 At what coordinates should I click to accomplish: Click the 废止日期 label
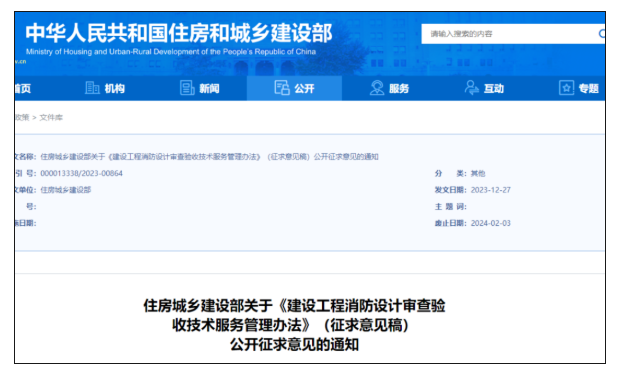coord(450,223)
